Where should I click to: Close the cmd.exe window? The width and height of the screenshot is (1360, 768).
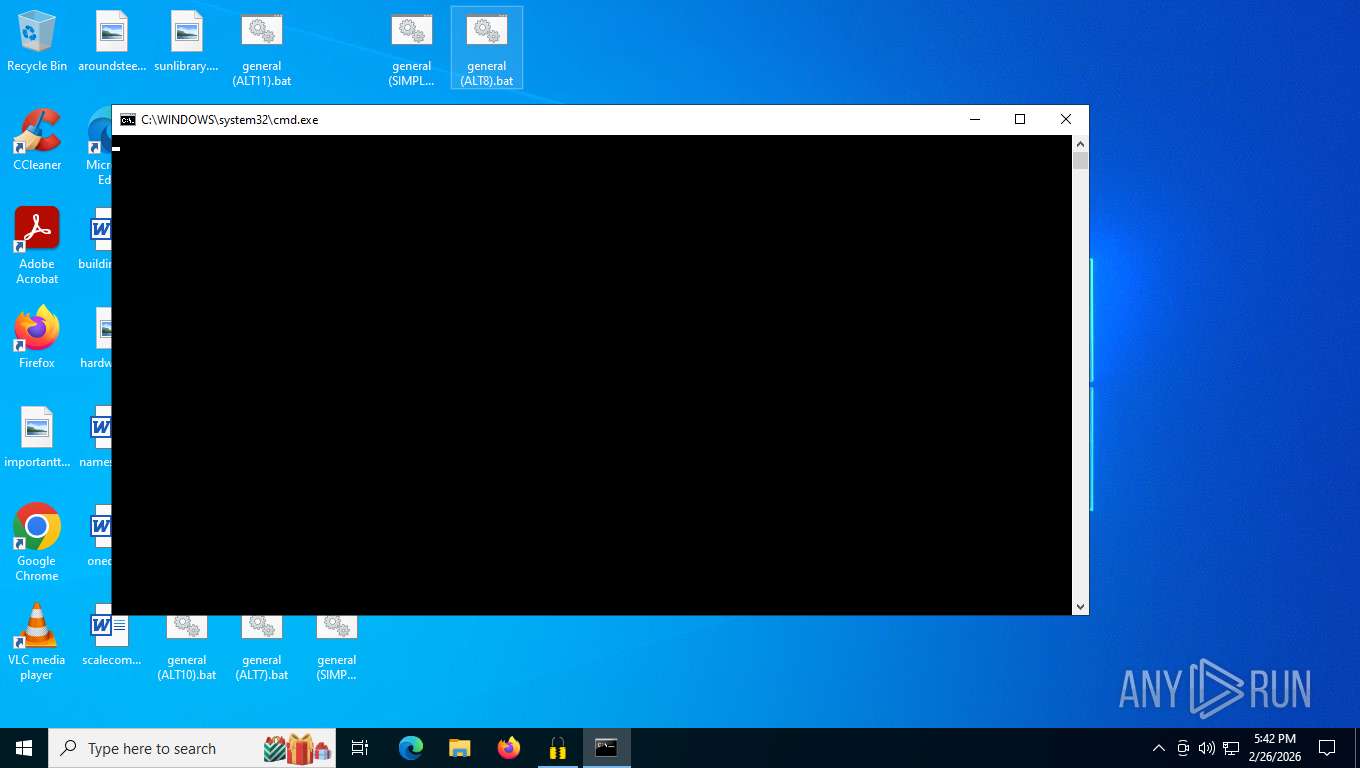coord(1066,120)
